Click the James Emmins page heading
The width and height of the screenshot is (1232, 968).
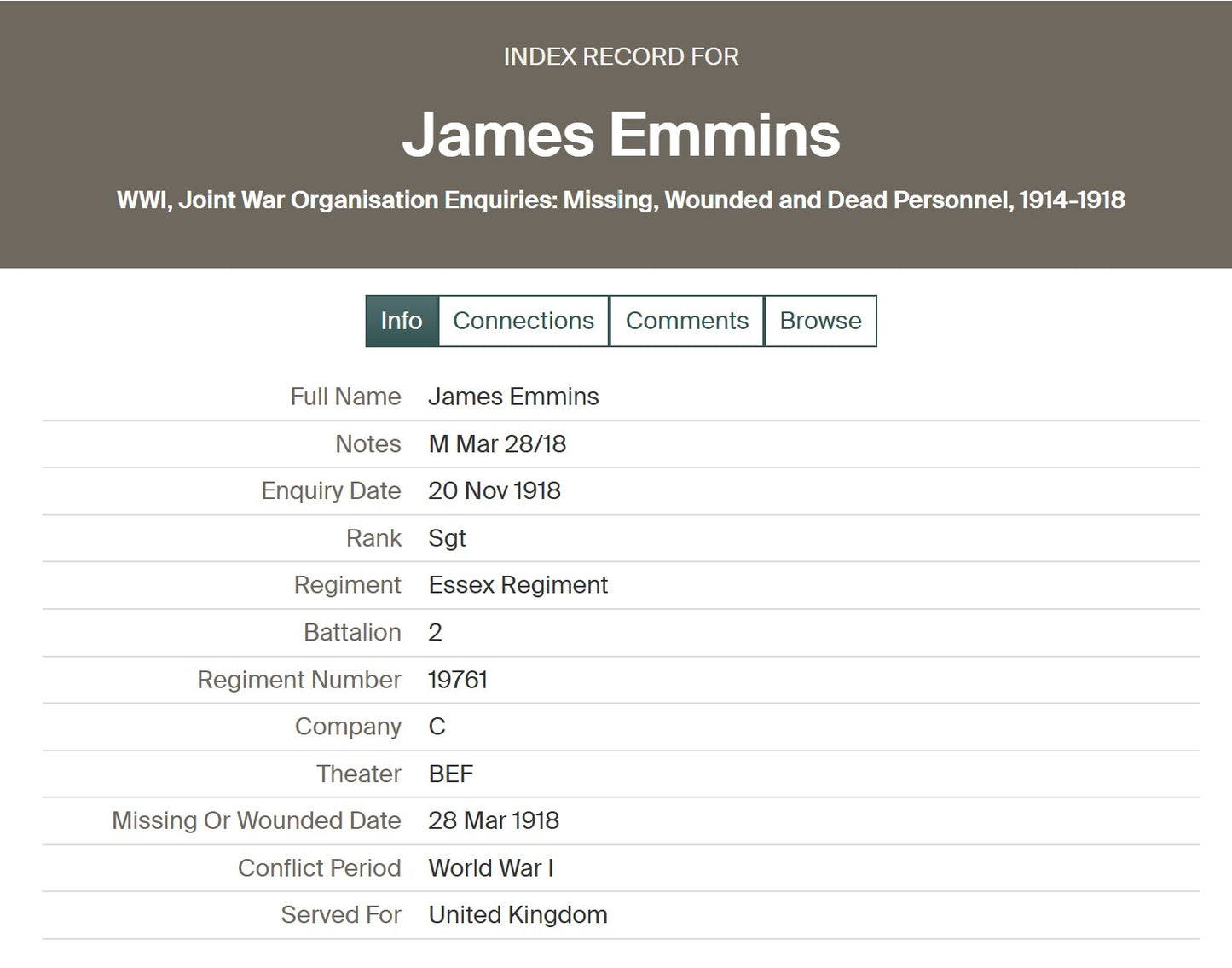[x=621, y=135]
